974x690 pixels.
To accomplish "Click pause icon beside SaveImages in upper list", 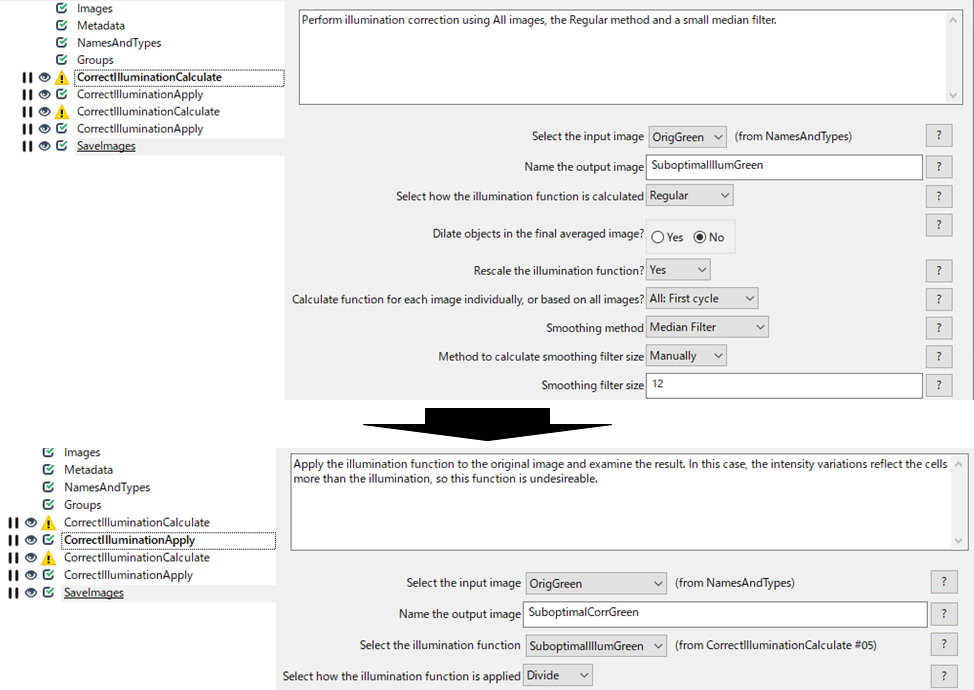I will [27, 146].
